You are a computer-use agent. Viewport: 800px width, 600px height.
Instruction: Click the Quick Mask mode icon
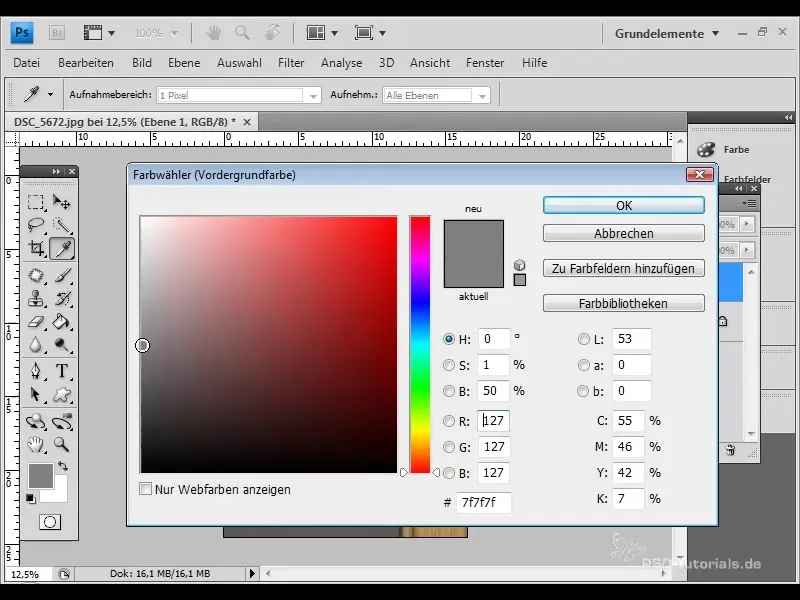click(x=48, y=522)
